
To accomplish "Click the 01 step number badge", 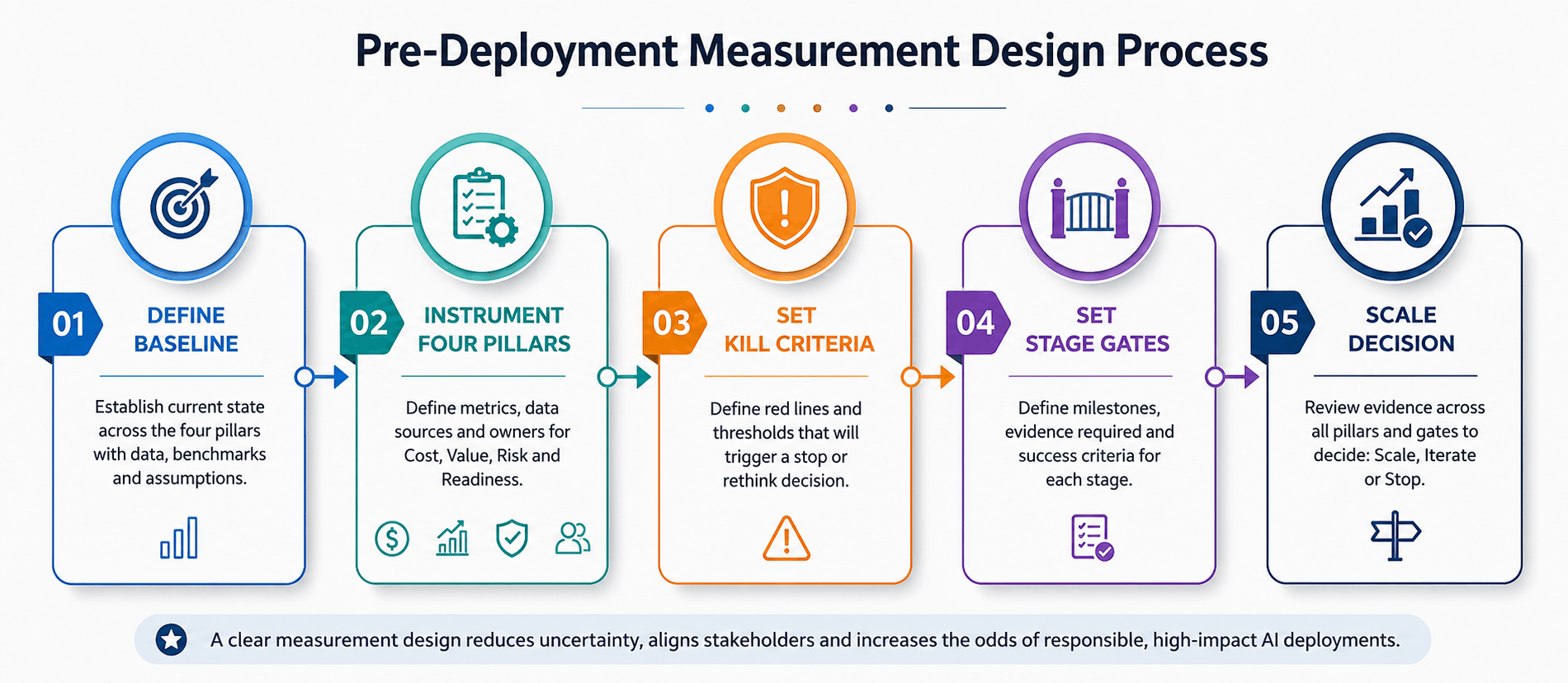I will (70, 323).
